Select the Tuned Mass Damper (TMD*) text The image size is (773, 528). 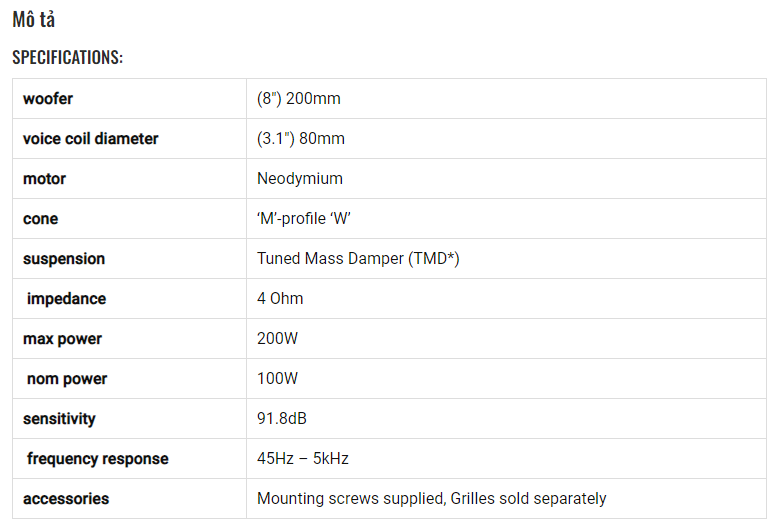pyautogui.click(x=358, y=258)
